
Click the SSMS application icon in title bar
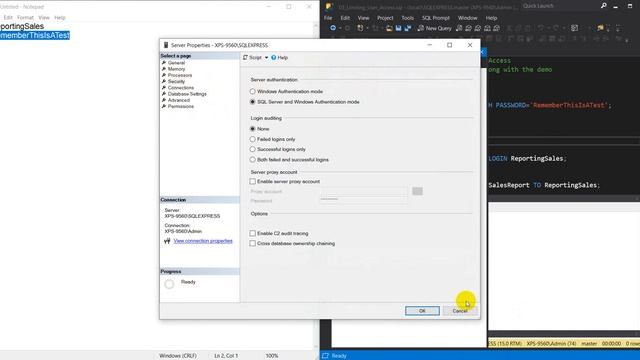coord(329,6)
